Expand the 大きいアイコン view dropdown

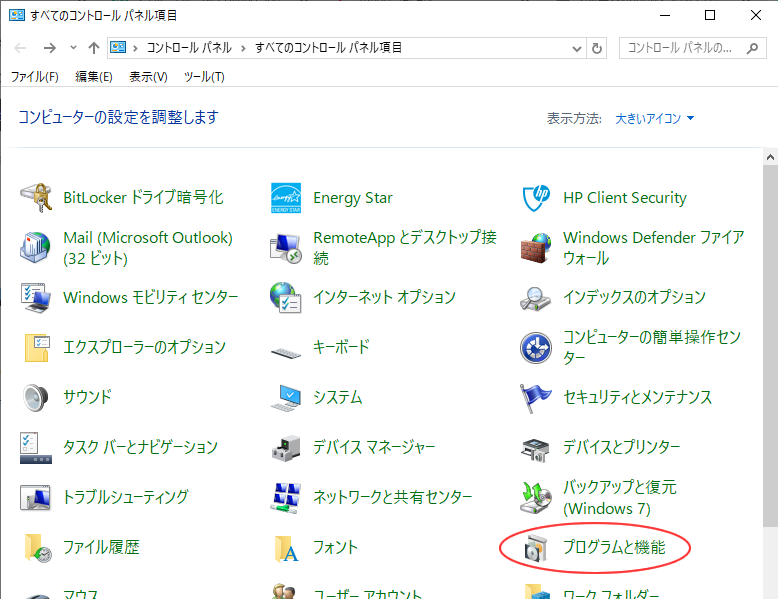654,119
